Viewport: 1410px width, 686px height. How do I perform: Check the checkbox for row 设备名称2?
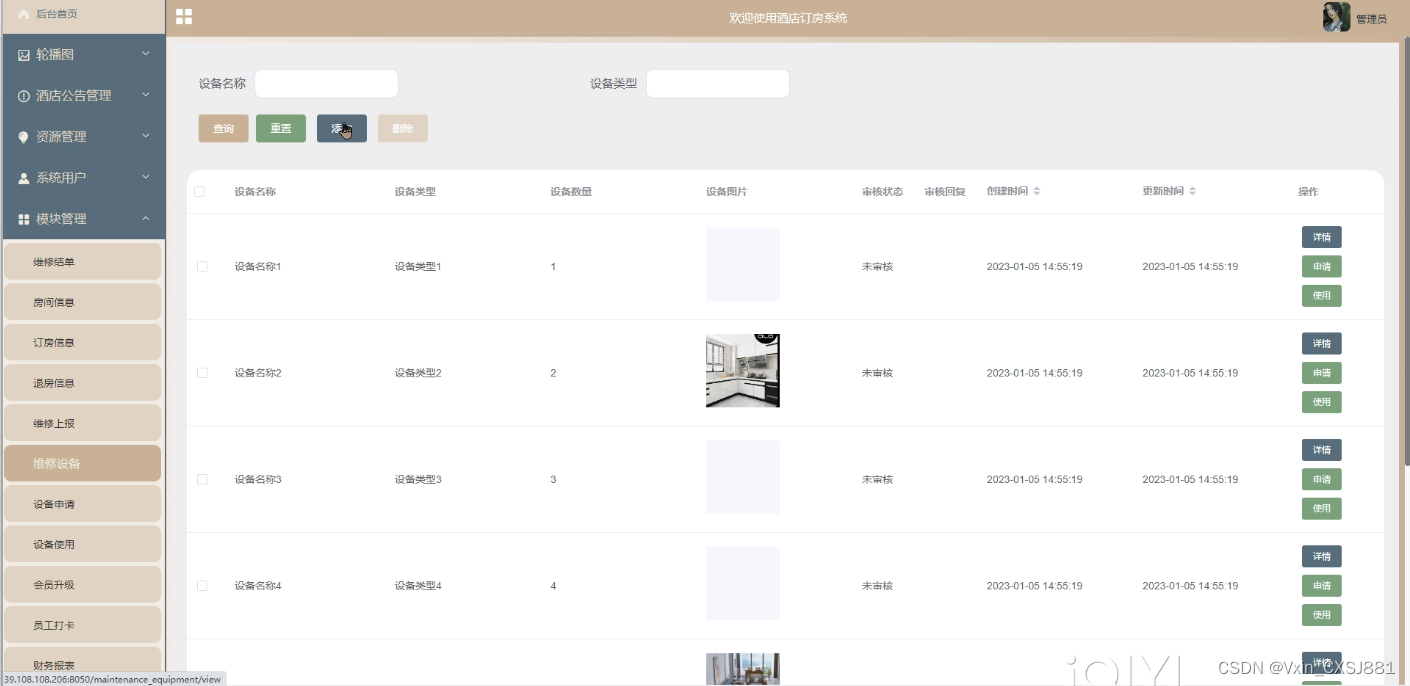click(x=202, y=373)
